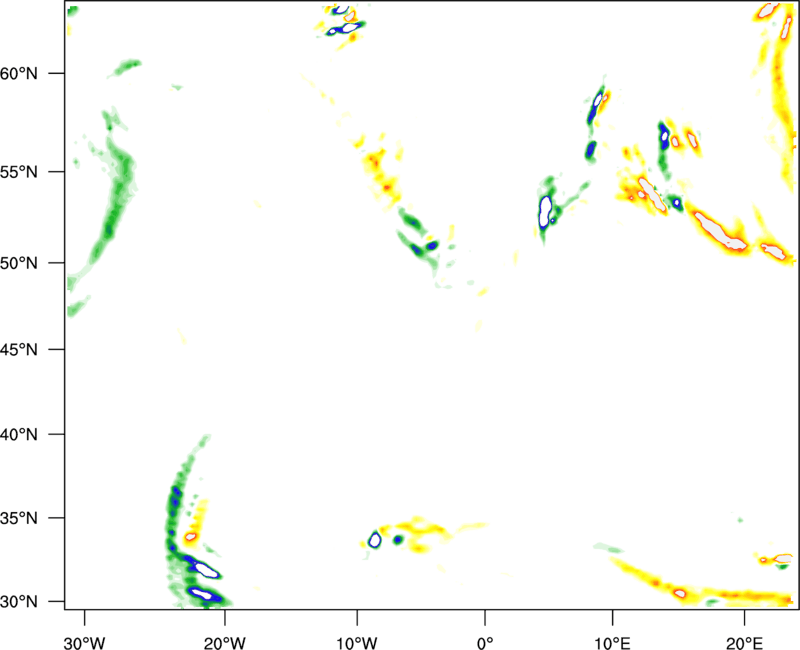The width and height of the screenshot is (800, 650).
Task: Click the 20°W longitude label
Action: point(225,643)
